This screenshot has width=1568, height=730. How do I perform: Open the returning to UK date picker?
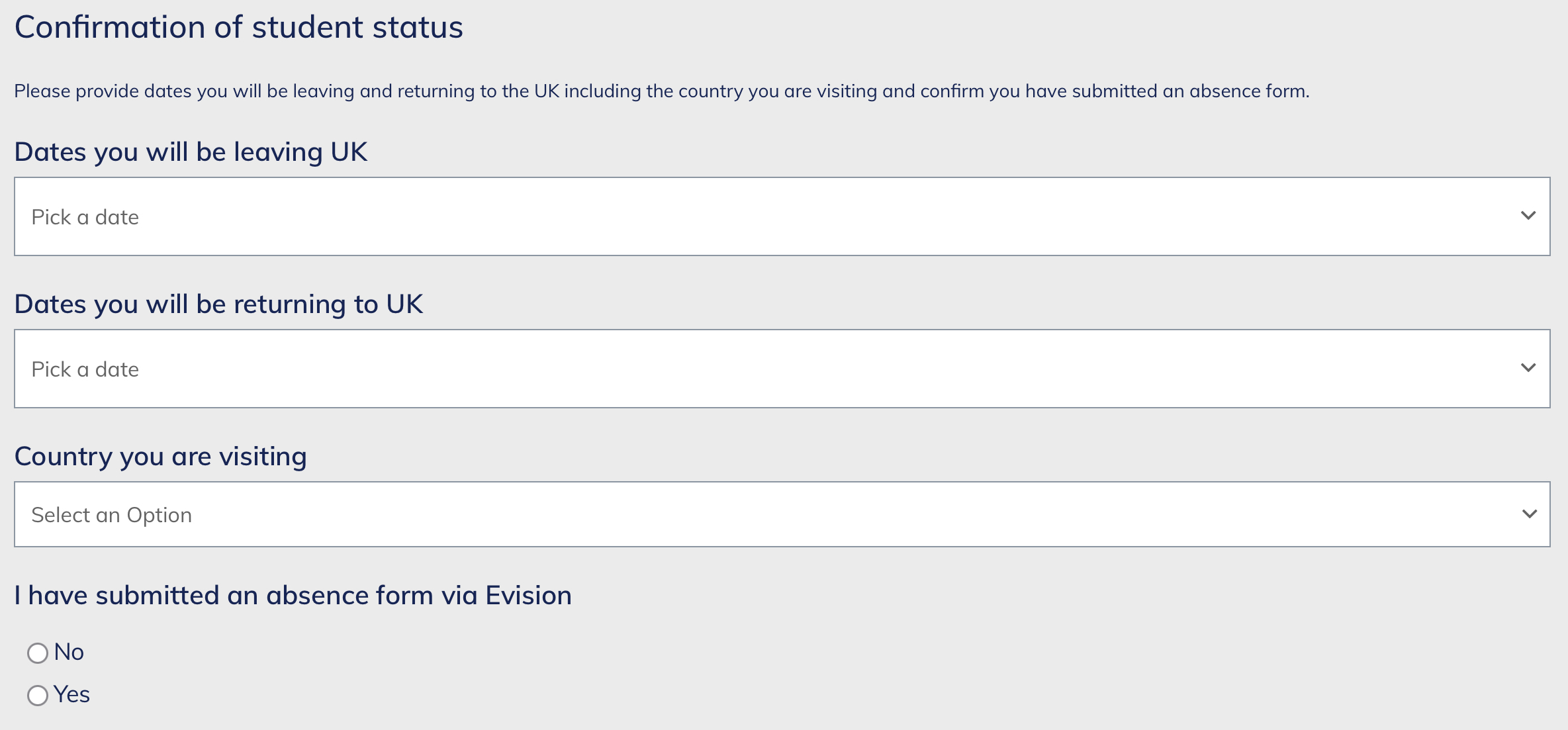pyautogui.click(x=781, y=369)
